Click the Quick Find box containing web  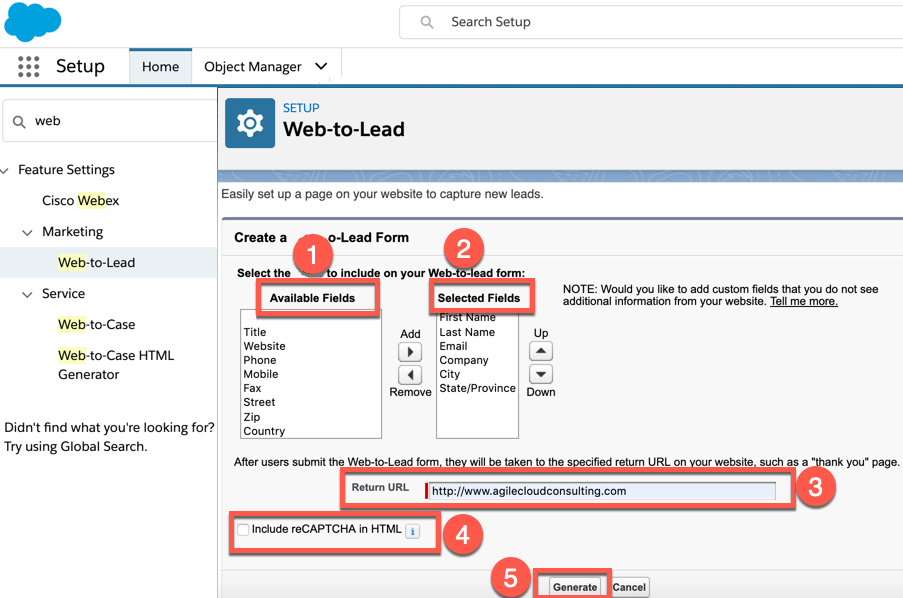point(109,121)
